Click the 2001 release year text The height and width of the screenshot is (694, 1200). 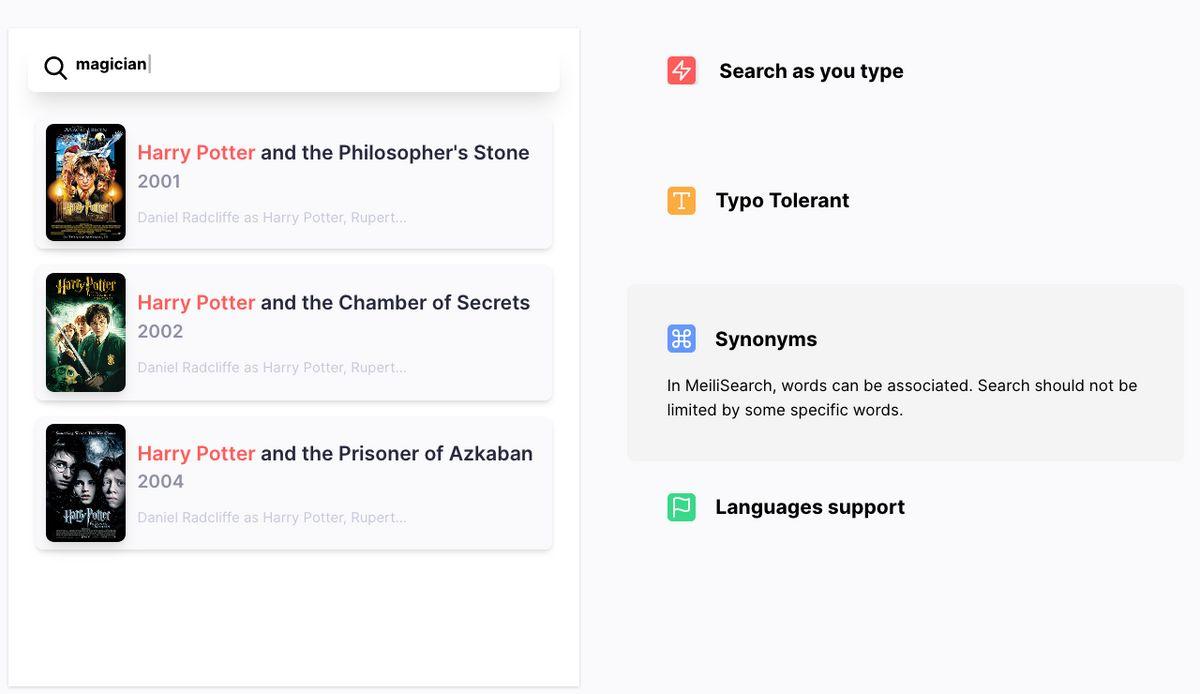[x=159, y=181]
